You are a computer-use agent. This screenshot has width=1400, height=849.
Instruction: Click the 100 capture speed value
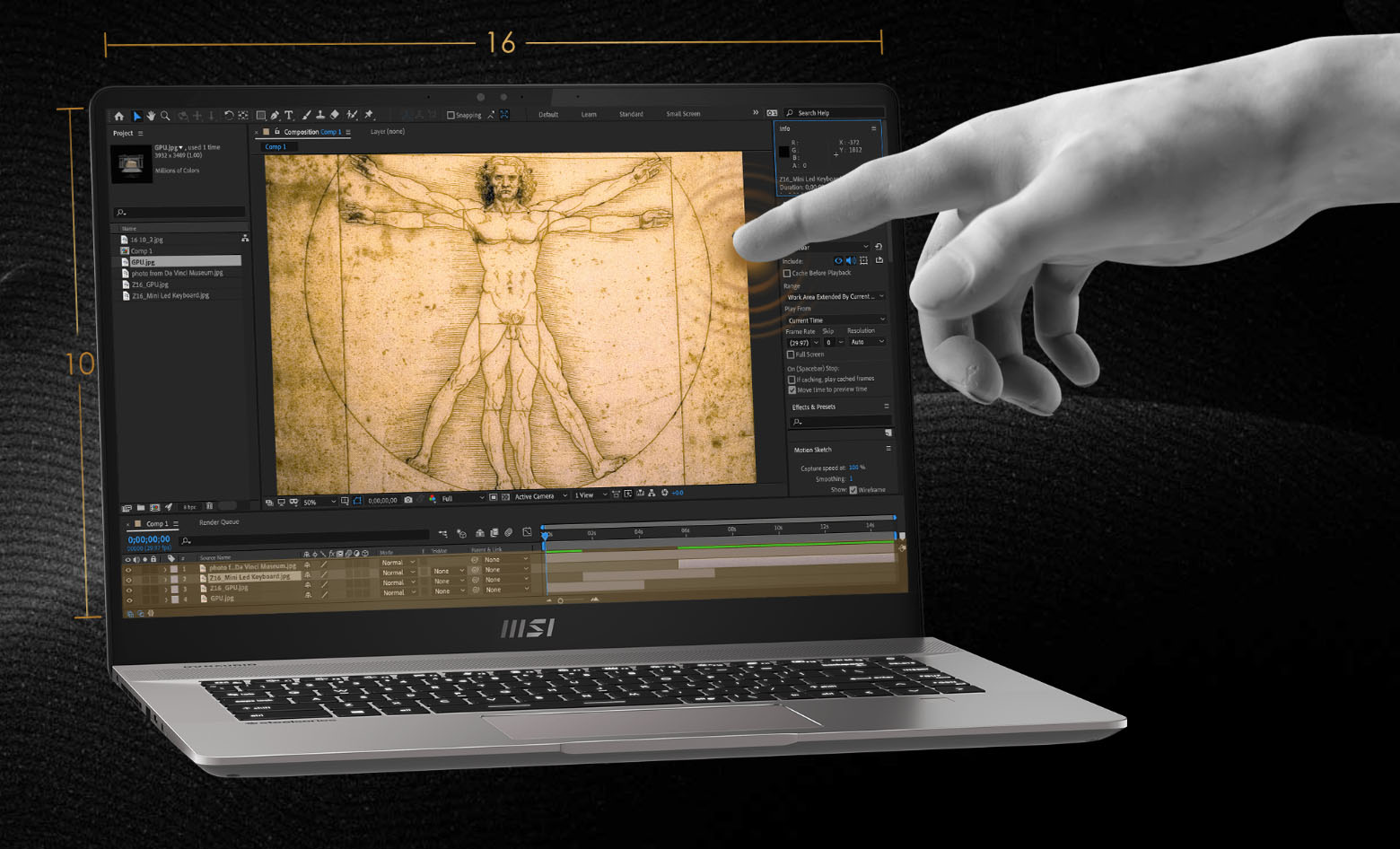(x=853, y=468)
